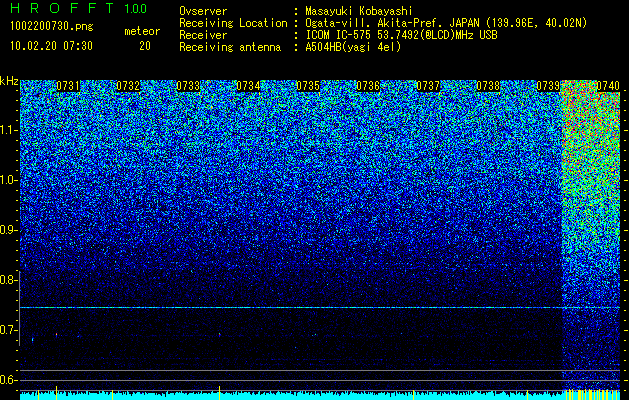The width and height of the screenshot is (629, 400).
Task: Click the Ovserver field label
Action: tap(203, 11)
